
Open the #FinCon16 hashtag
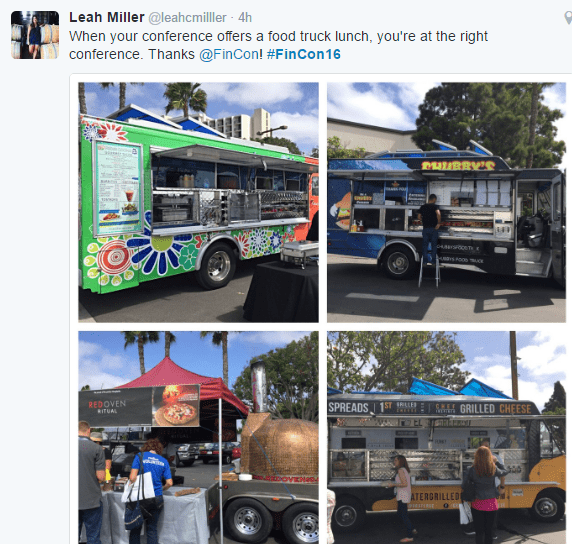pos(304,54)
